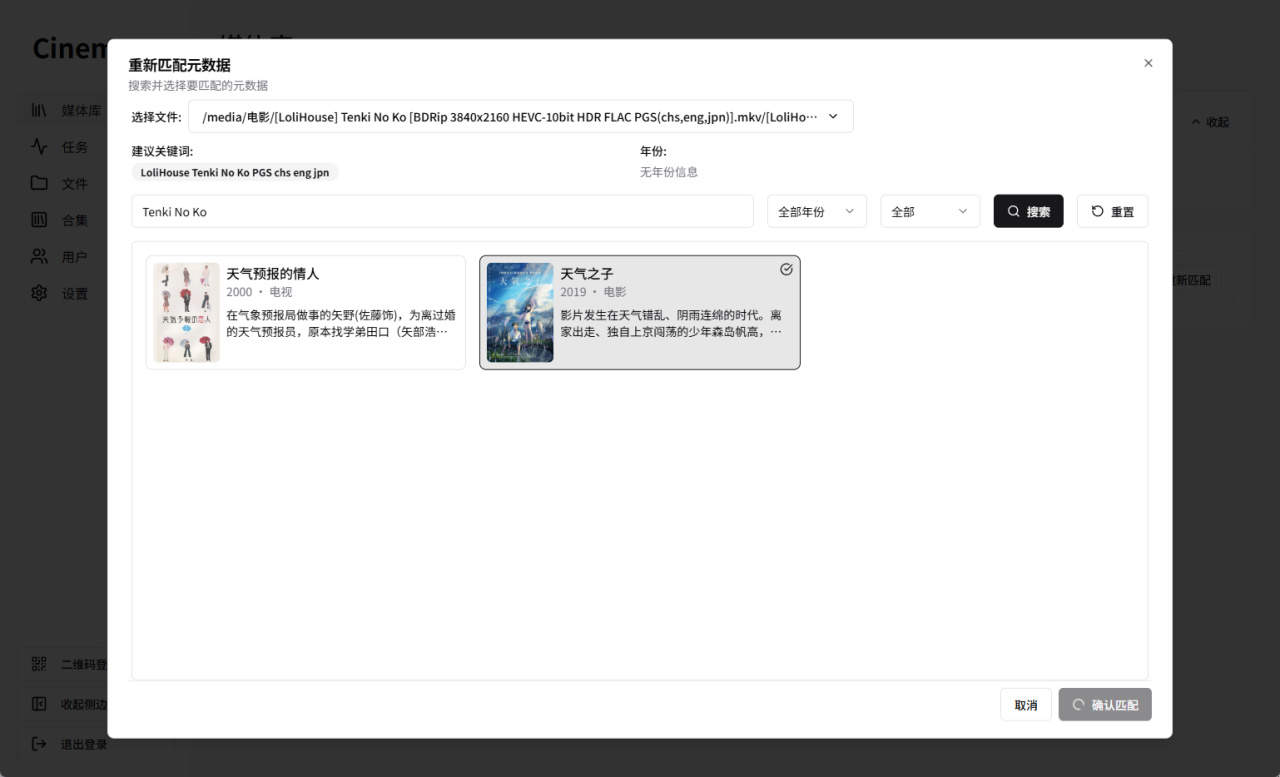This screenshot has height=777, width=1280.
Task: Open 设置 gear icon in background sidebar
Action: tap(39, 293)
